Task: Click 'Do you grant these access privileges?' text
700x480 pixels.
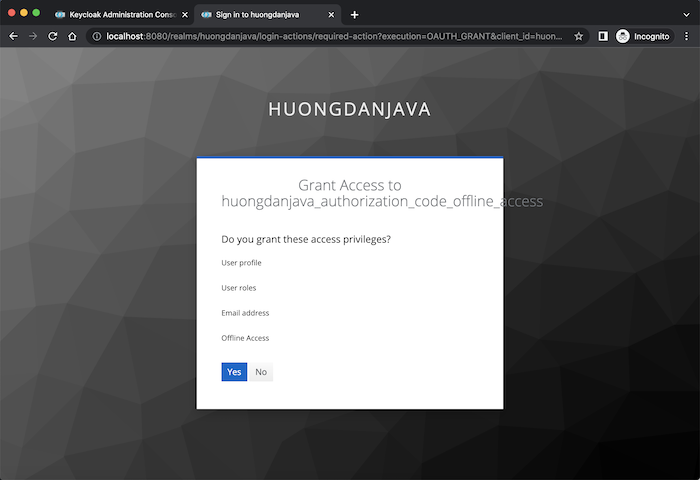Action: 306,239
